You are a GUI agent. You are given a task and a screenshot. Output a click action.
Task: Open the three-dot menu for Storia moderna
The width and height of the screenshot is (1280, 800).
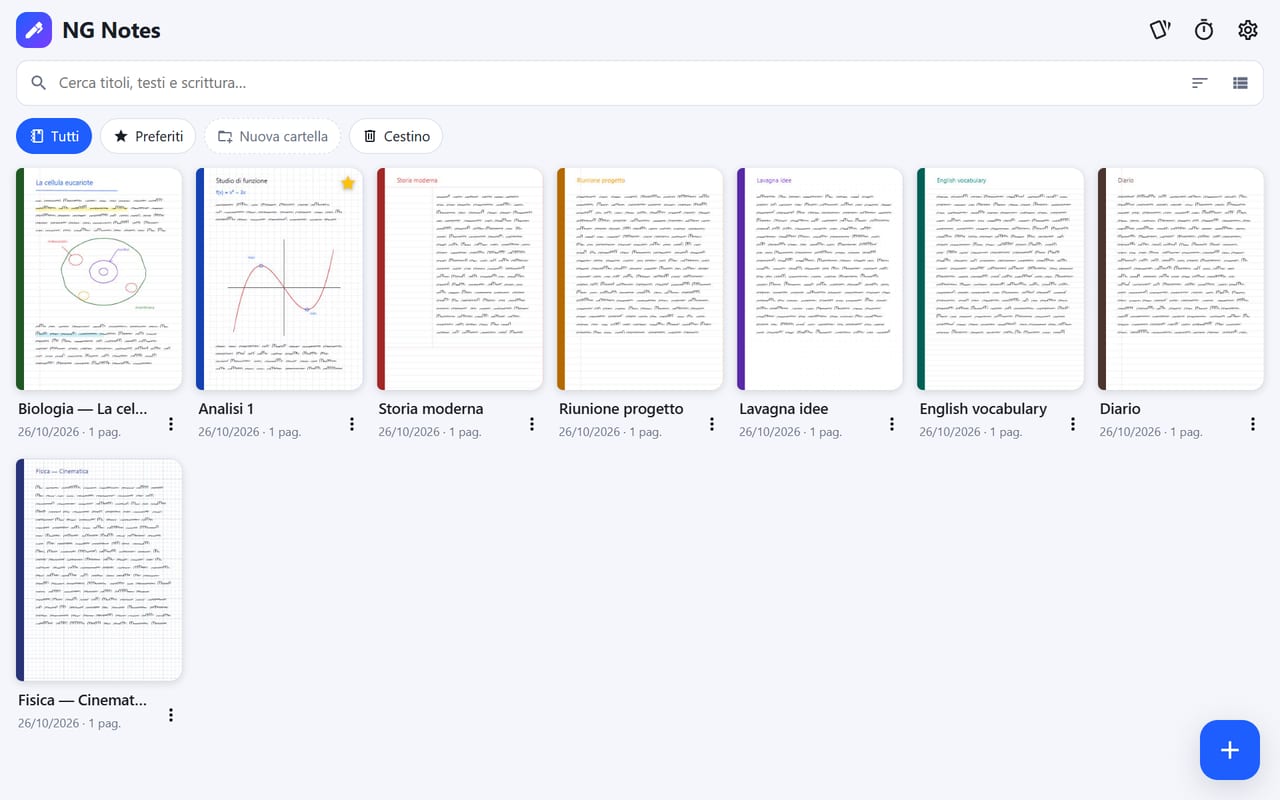(x=532, y=424)
